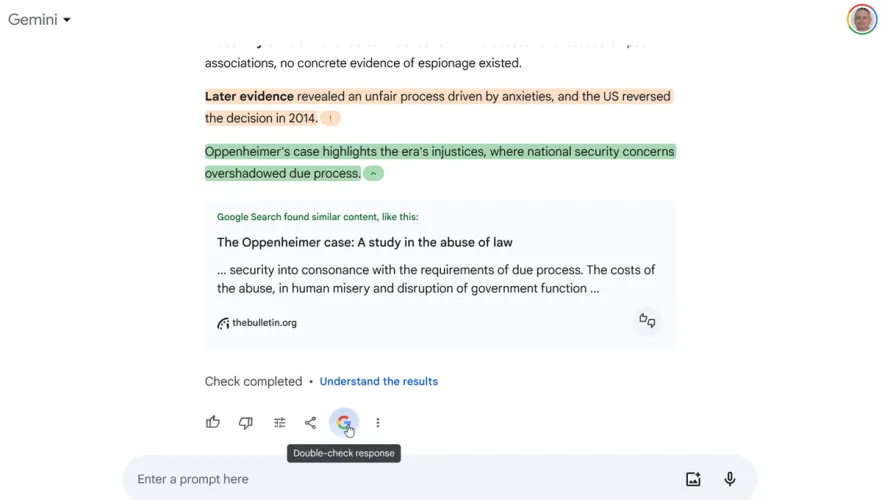Collapse the green highlight chevron chip
The width and height of the screenshot is (882, 500).
click(x=373, y=174)
